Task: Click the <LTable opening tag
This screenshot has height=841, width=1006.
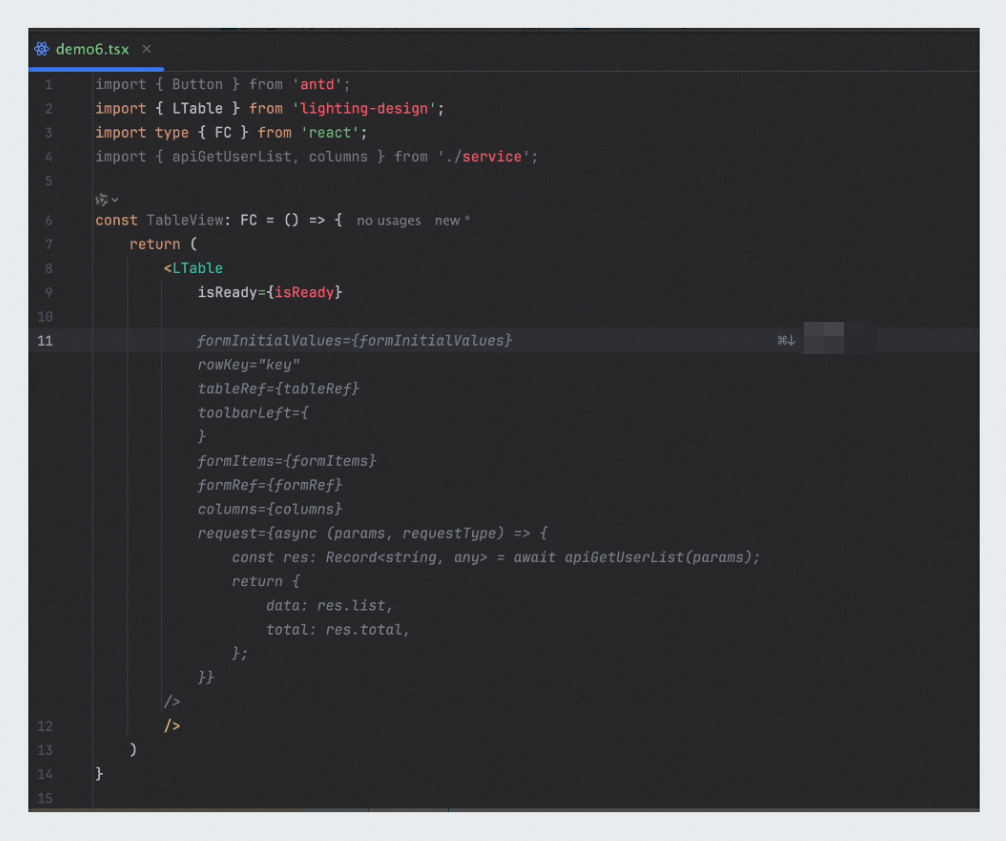Action: [193, 268]
